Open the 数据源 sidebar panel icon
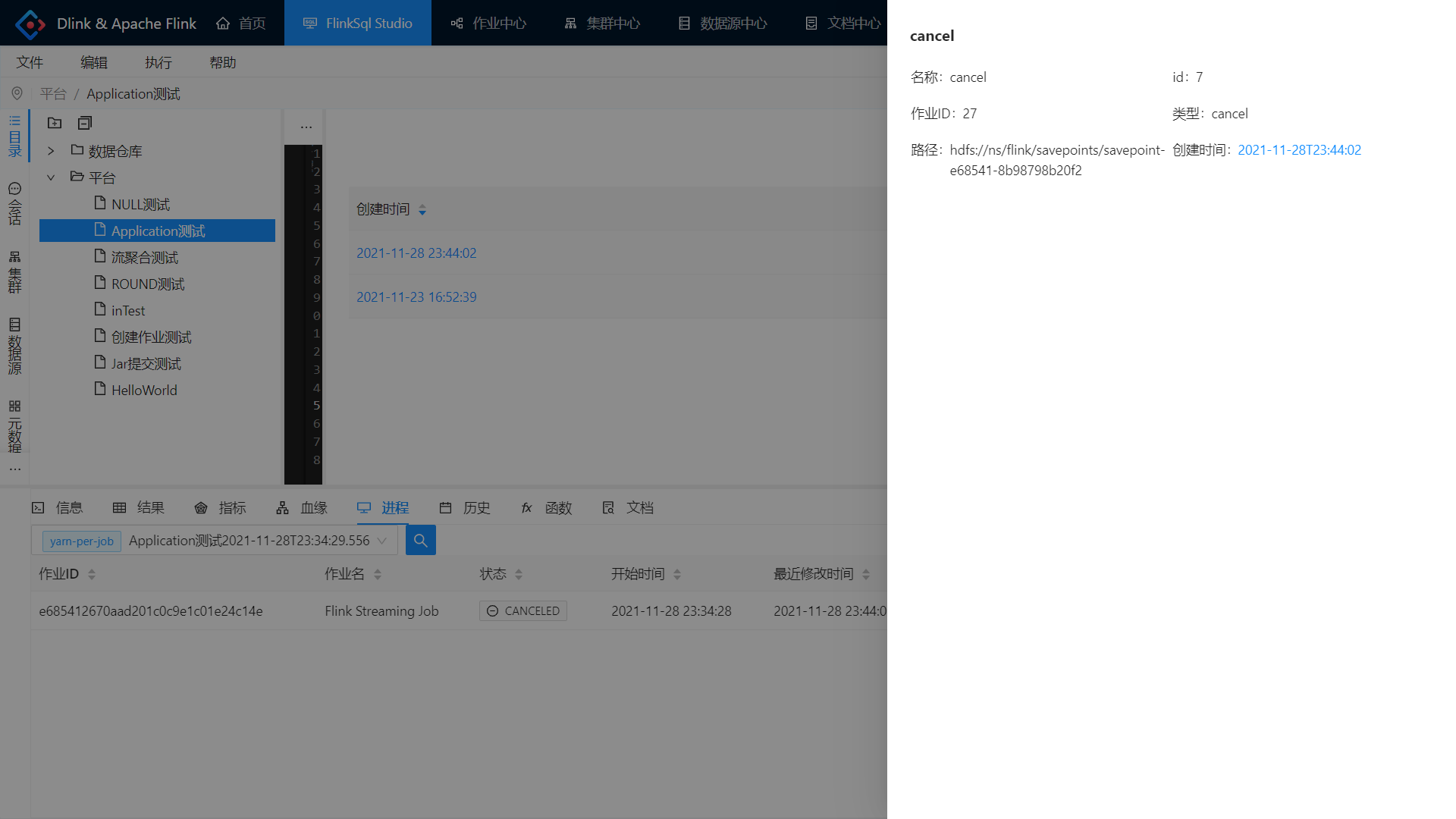This screenshot has height=819, width=1456. pyautogui.click(x=14, y=346)
